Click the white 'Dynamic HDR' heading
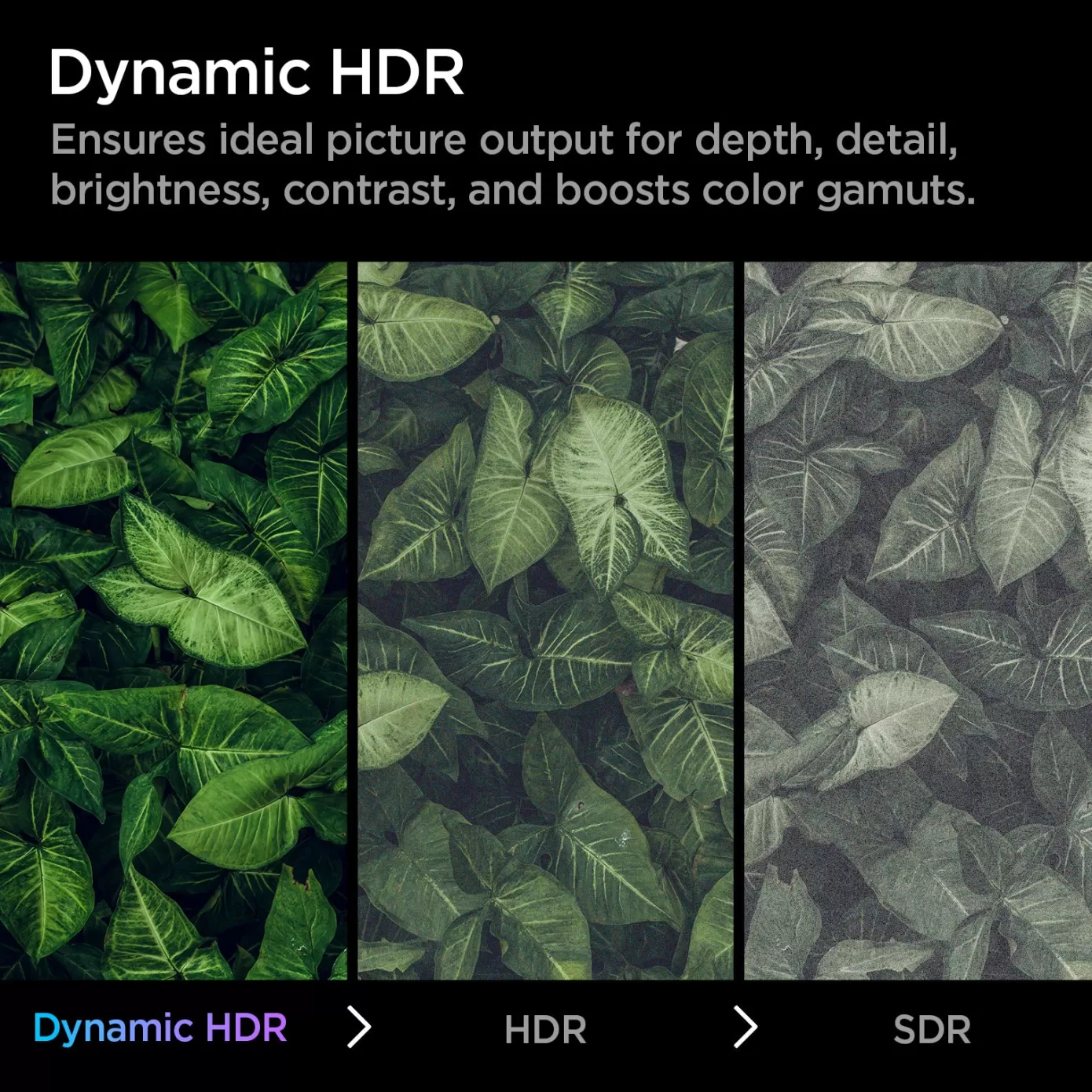Screen dimensions: 1092x1092 coord(256,76)
